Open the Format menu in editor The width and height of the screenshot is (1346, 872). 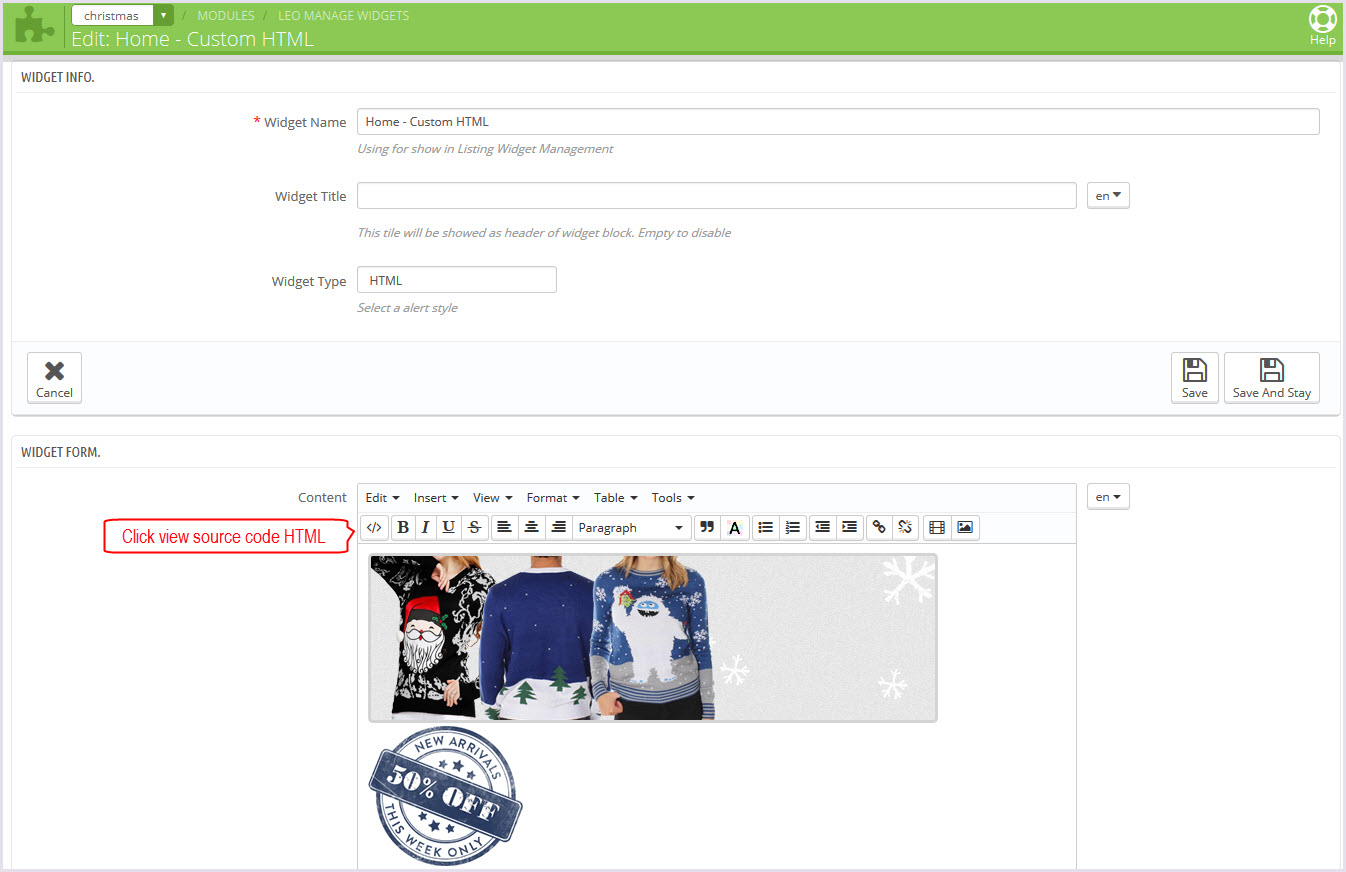[x=553, y=497]
